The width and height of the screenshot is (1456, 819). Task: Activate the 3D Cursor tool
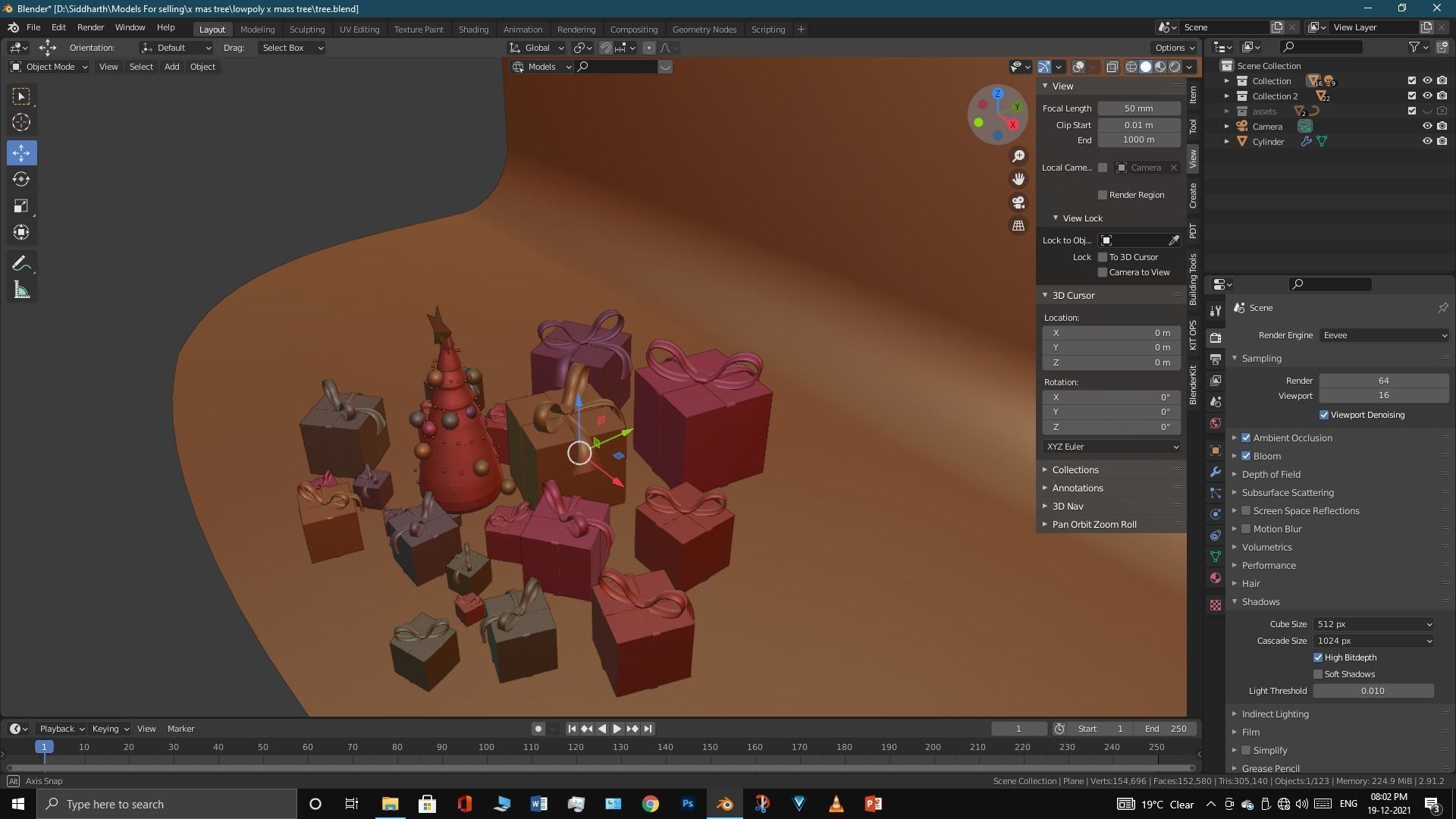coord(21,123)
